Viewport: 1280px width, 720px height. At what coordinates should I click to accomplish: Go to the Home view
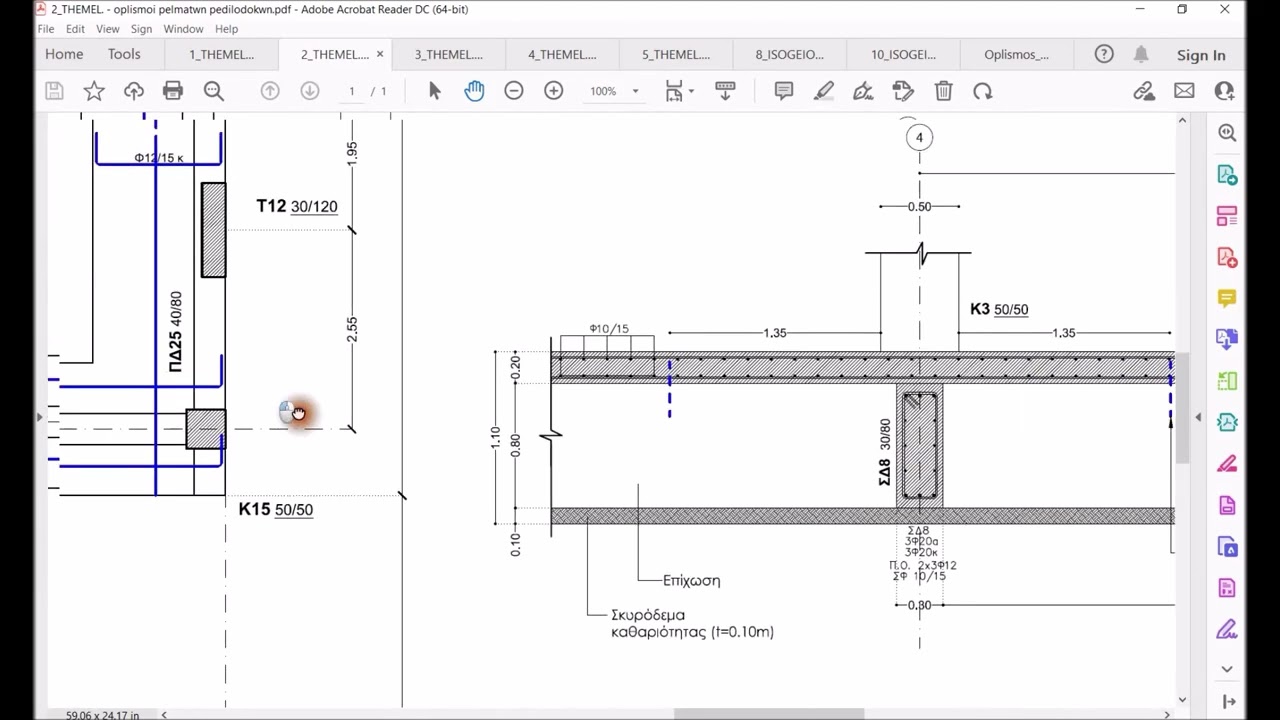point(64,54)
